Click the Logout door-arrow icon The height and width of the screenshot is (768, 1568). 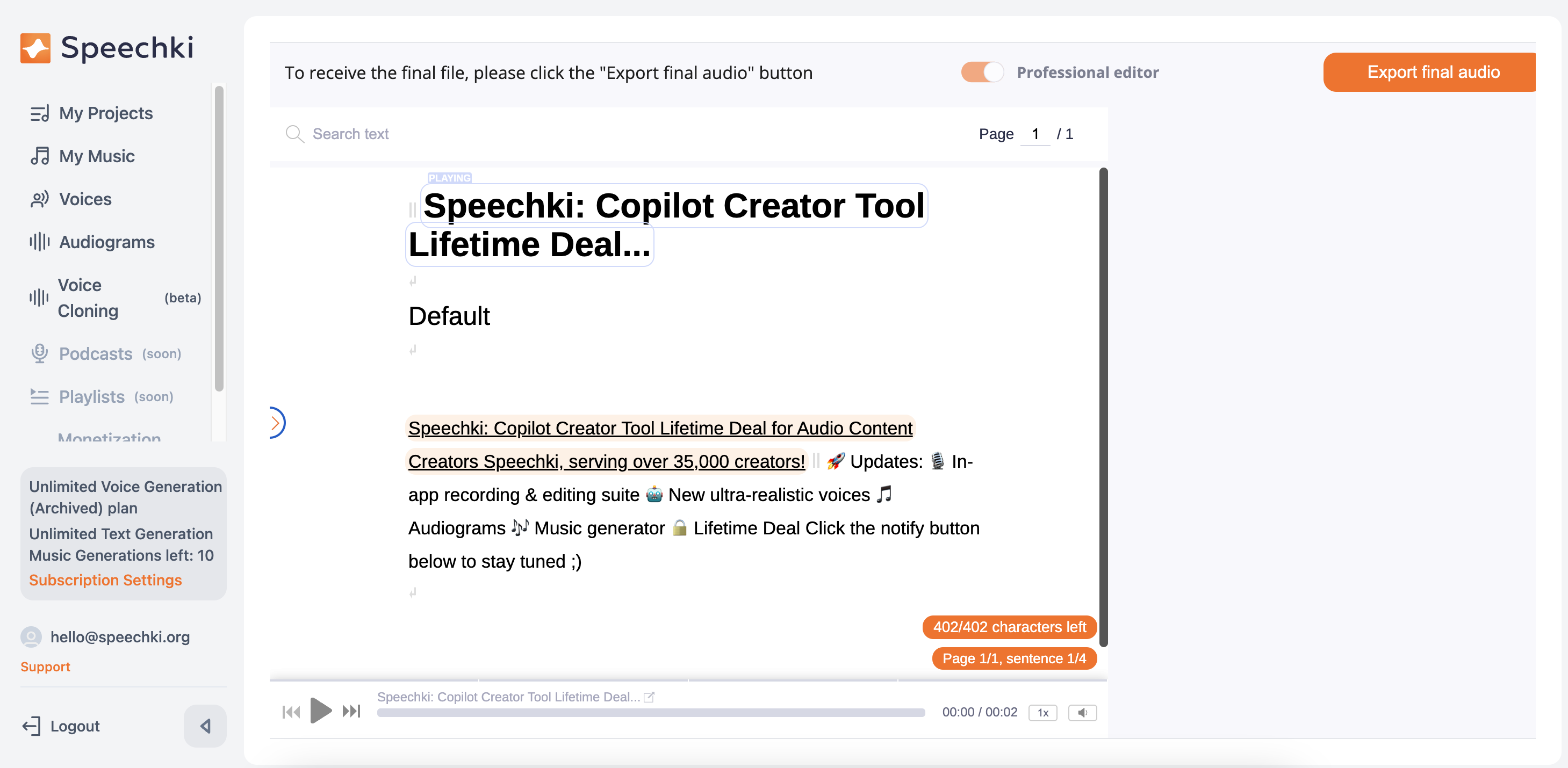click(32, 726)
